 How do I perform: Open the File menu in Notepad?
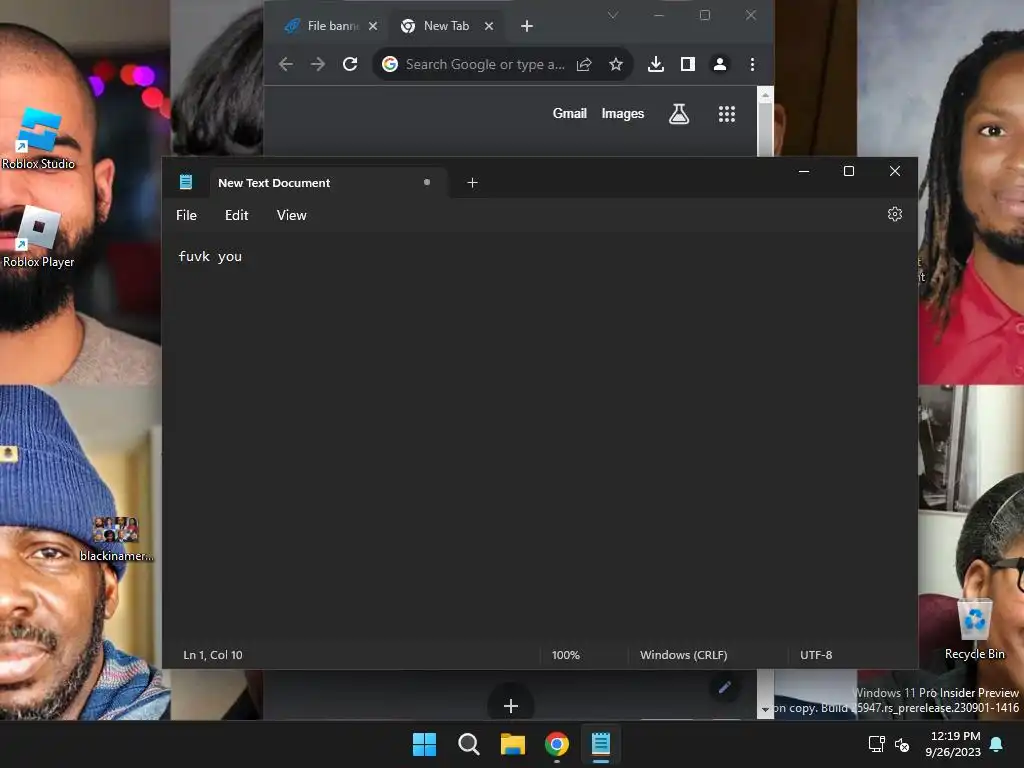tap(186, 215)
